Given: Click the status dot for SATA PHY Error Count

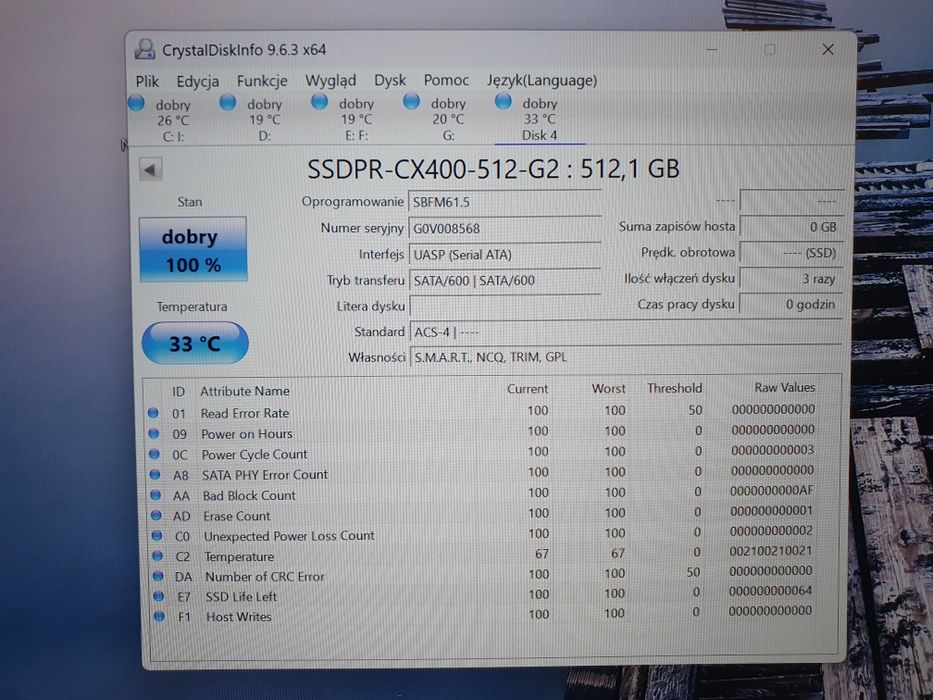Looking at the screenshot, I should [x=155, y=474].
